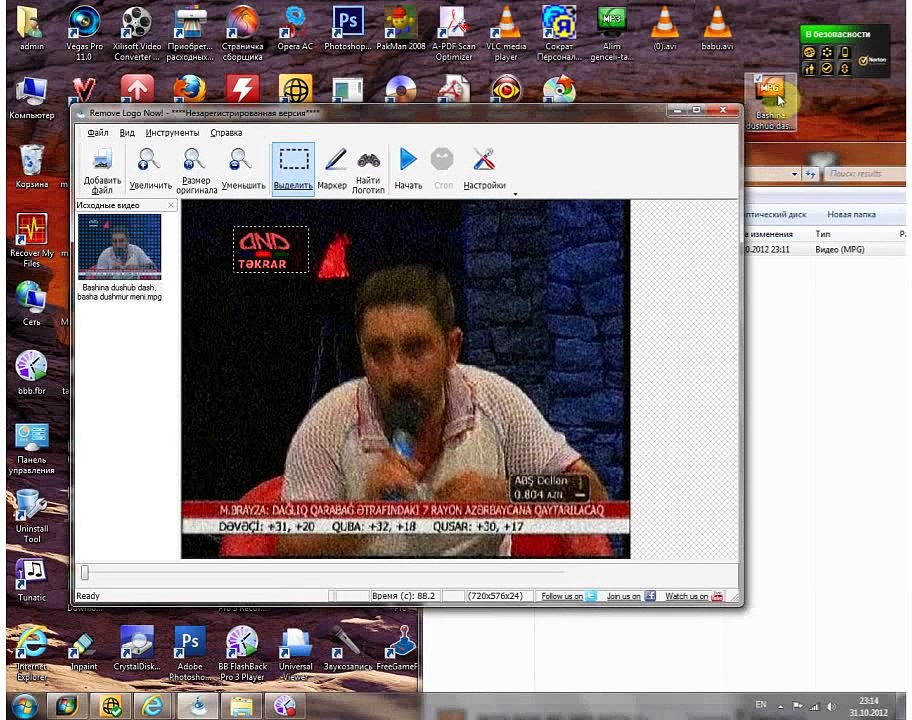Open the volume icon in the system tray
Viewport: 912px width, 720px height.
(x=831, y=707)
